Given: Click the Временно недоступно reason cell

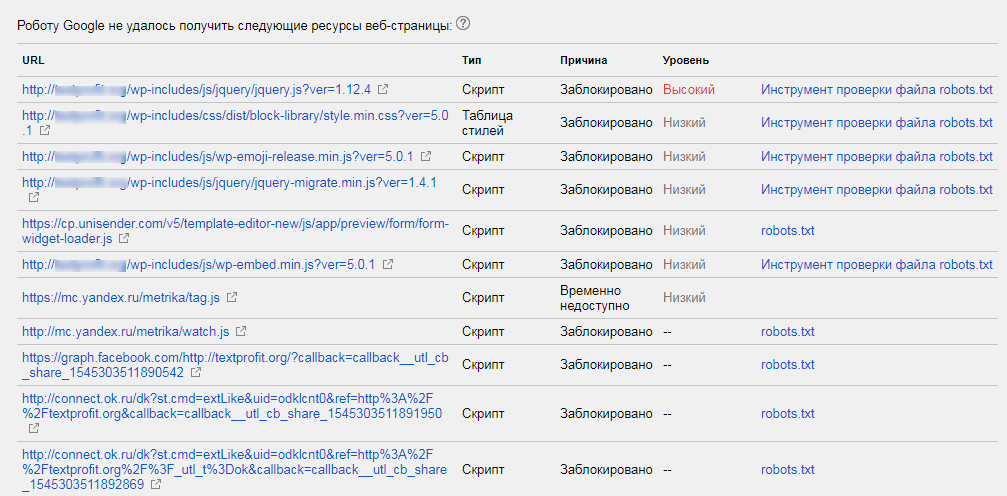Looking at the screenshot, I should point(595,298).
